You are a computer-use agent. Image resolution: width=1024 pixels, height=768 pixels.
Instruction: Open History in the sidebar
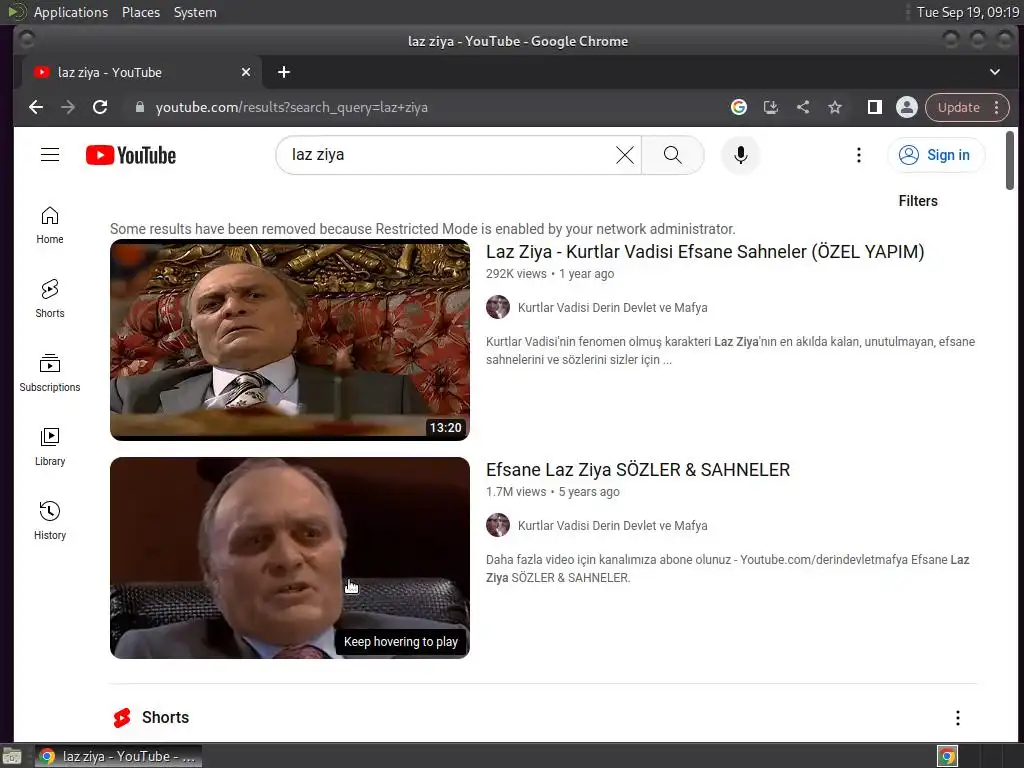[x=50, y=520]
